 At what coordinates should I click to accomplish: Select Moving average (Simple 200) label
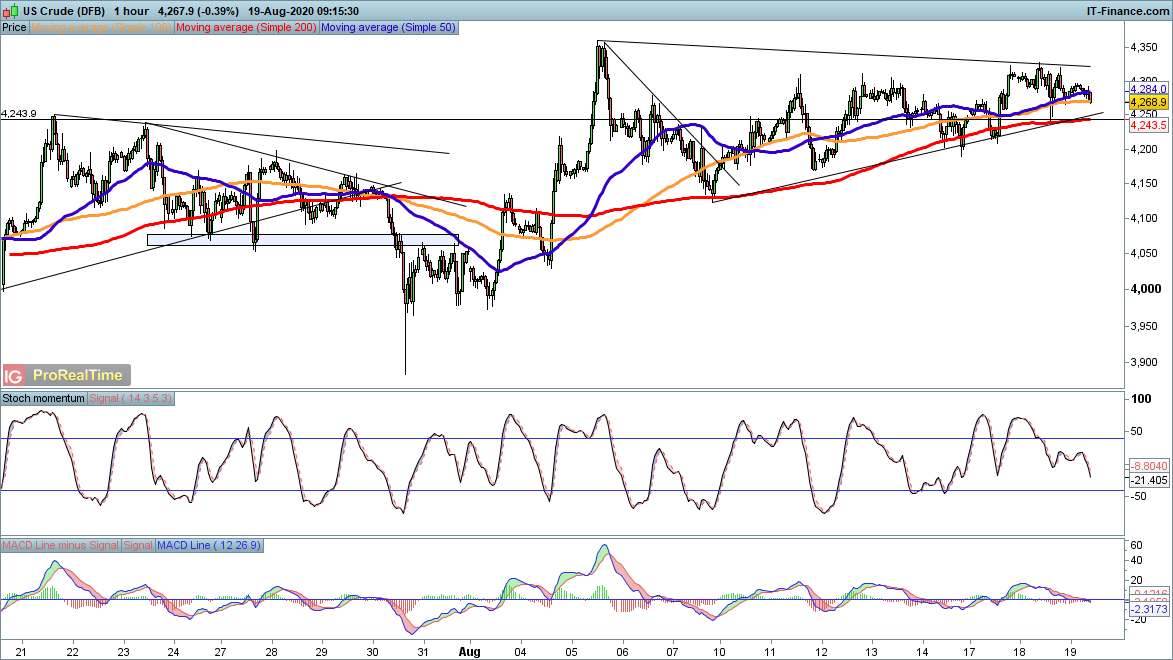(x=246, y=28)
